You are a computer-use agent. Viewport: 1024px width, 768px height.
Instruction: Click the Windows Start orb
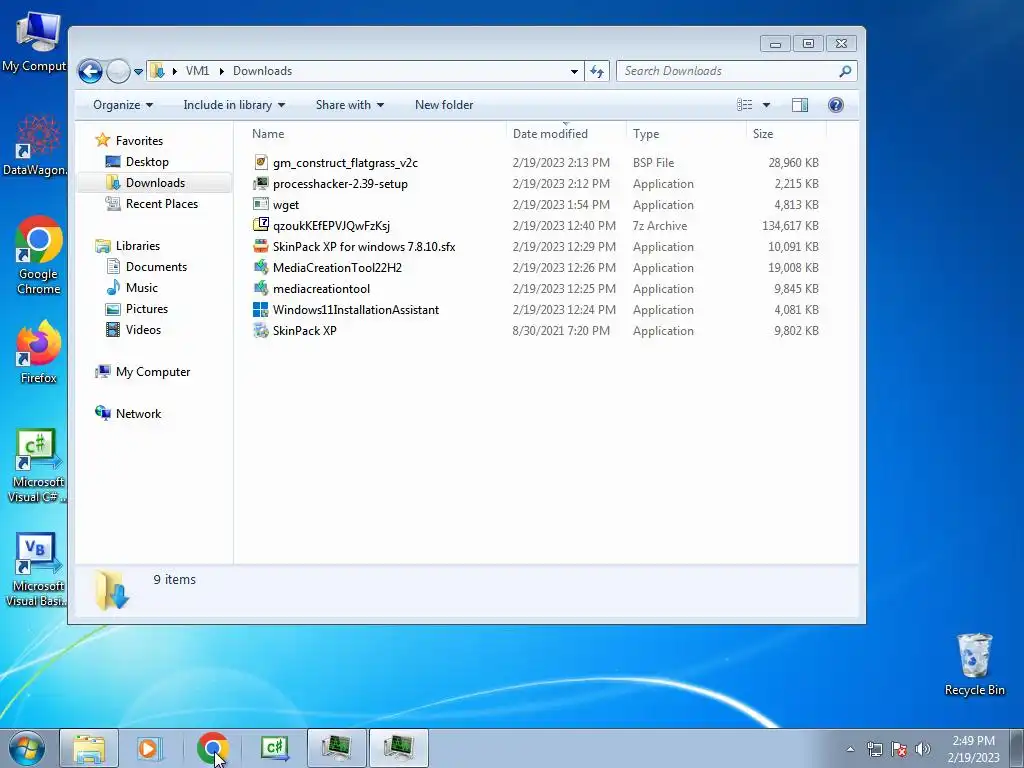(27, 748)
